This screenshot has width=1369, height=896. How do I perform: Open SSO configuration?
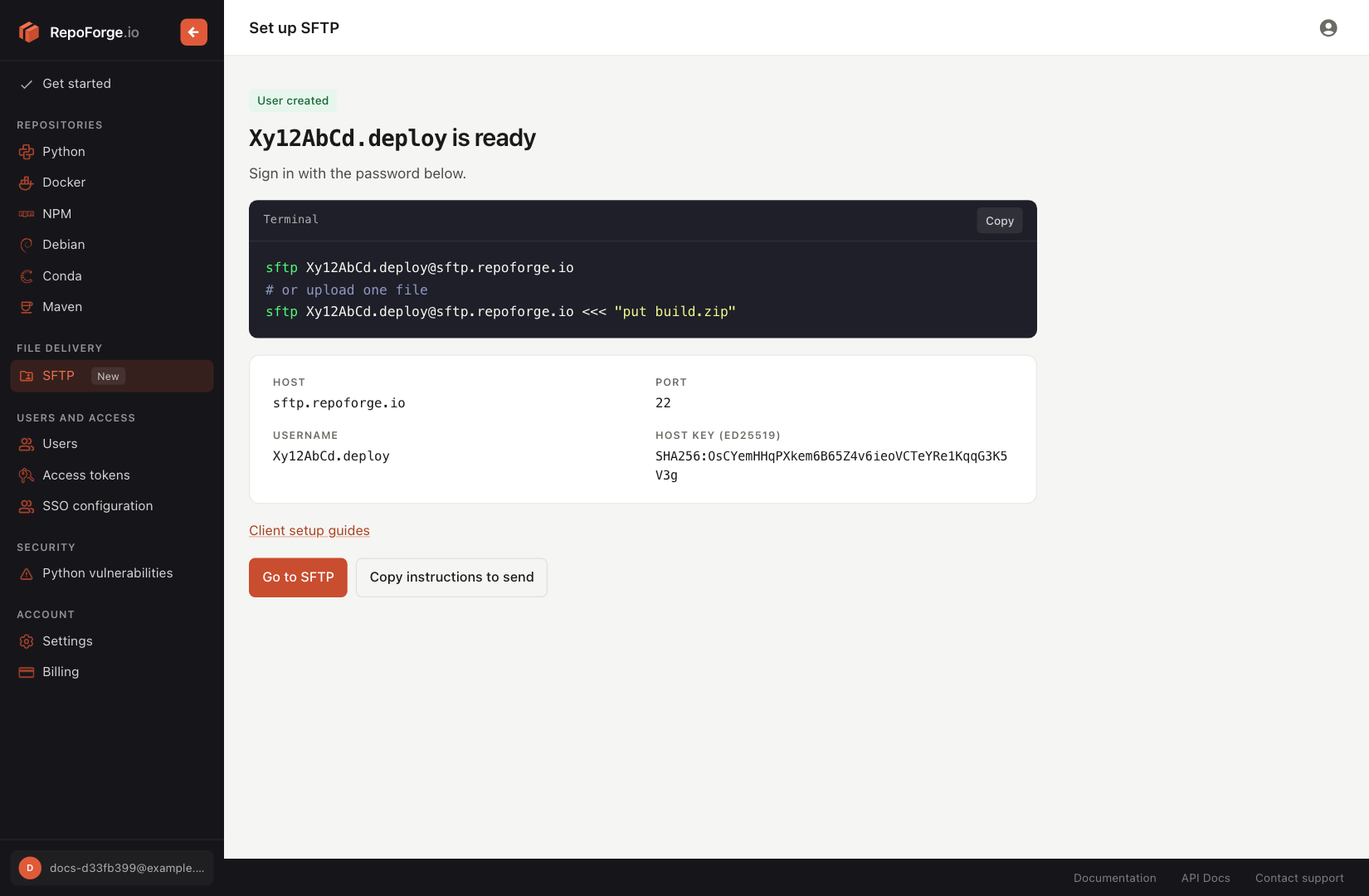pyautogui.click(x=112, y=506)
